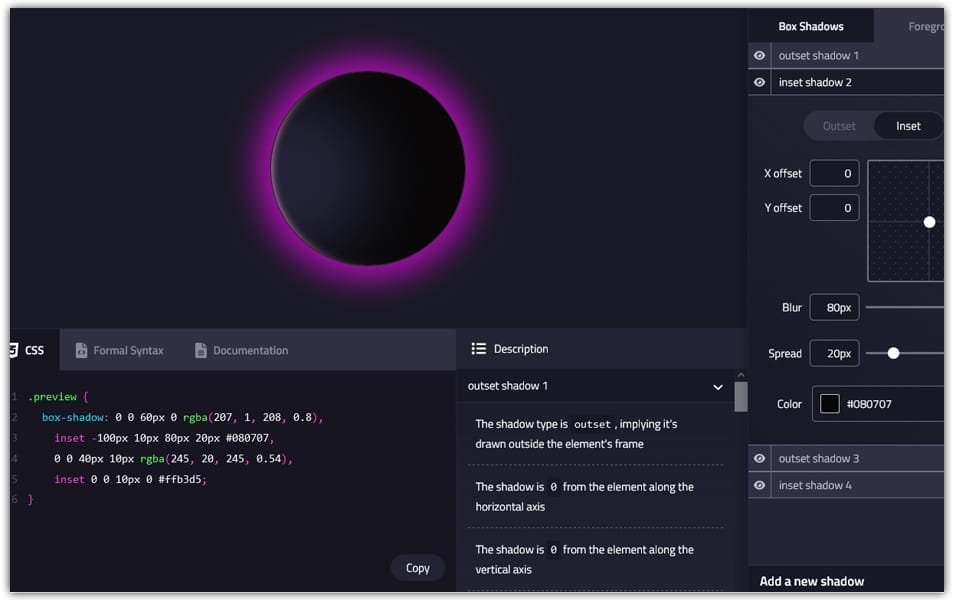
Task: Toggle visibility of inset shadow 2
Action: point(761,82)
